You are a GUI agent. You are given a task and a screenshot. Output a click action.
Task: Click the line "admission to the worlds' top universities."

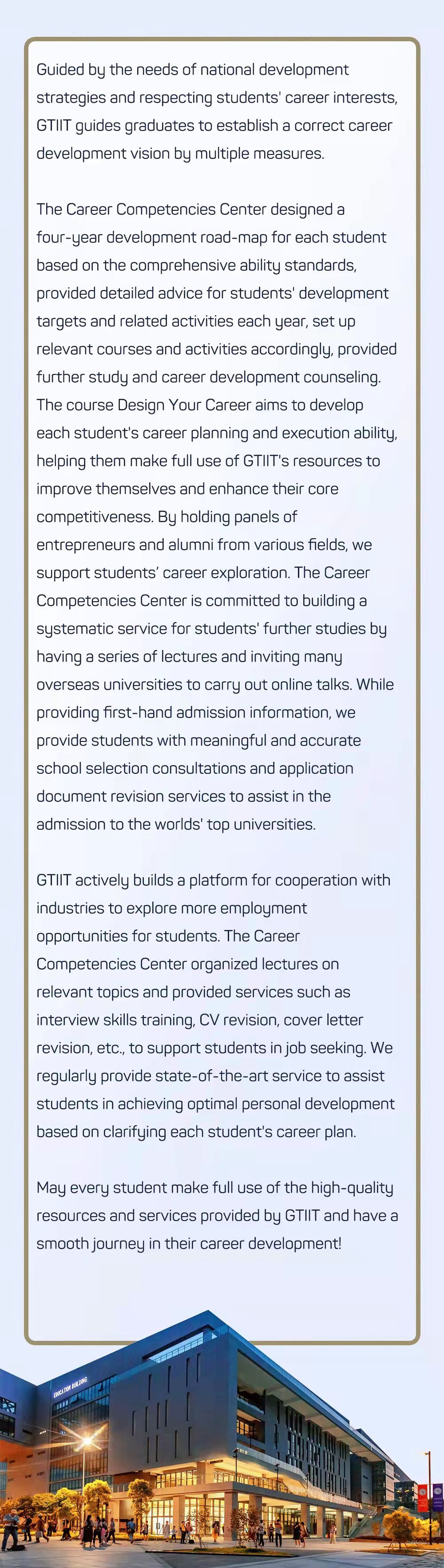tap(176, 824)
